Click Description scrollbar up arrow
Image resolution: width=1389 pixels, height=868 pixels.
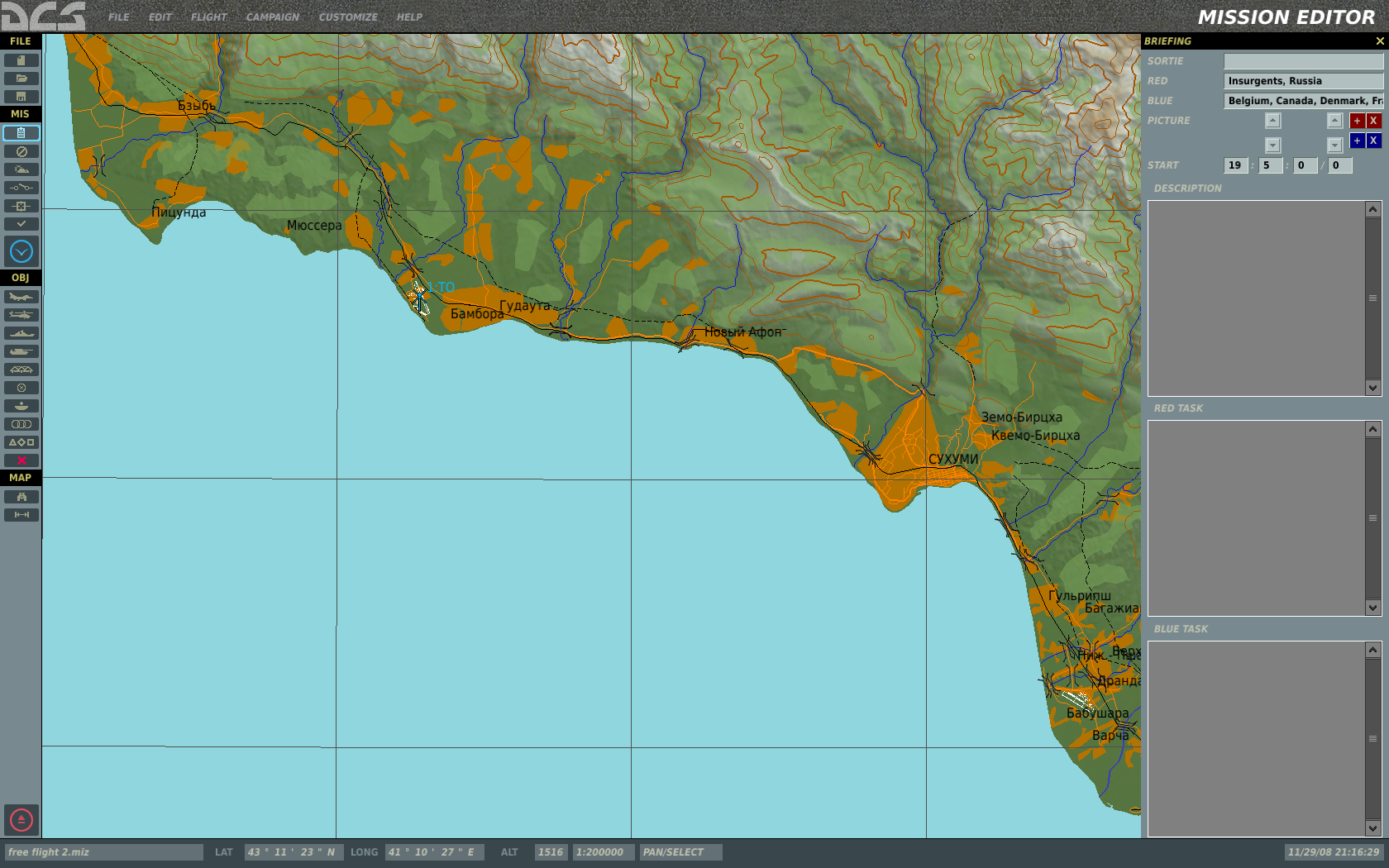point(1373,209)
